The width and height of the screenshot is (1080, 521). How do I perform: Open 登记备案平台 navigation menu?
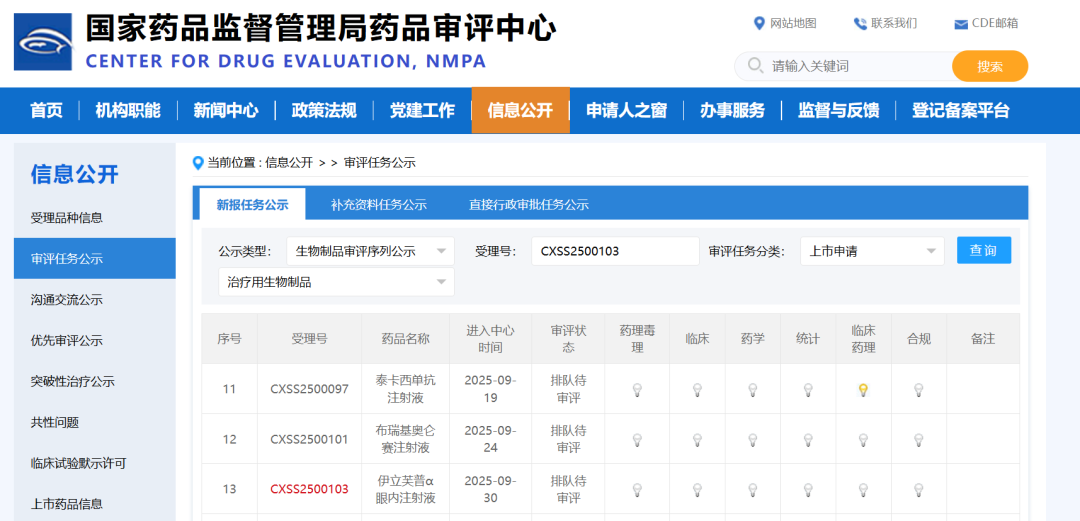click(960, 110)
